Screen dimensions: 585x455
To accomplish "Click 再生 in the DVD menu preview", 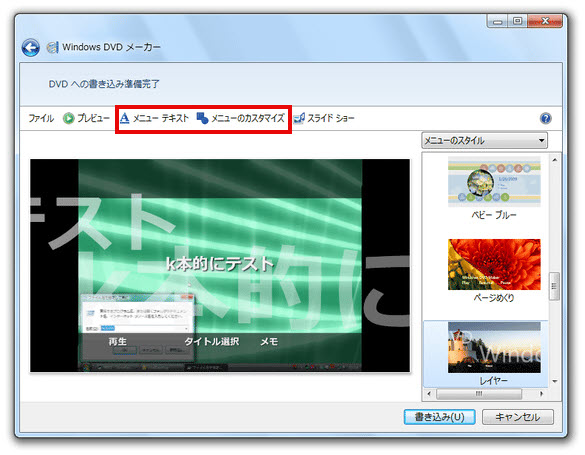I will point(118,342).
